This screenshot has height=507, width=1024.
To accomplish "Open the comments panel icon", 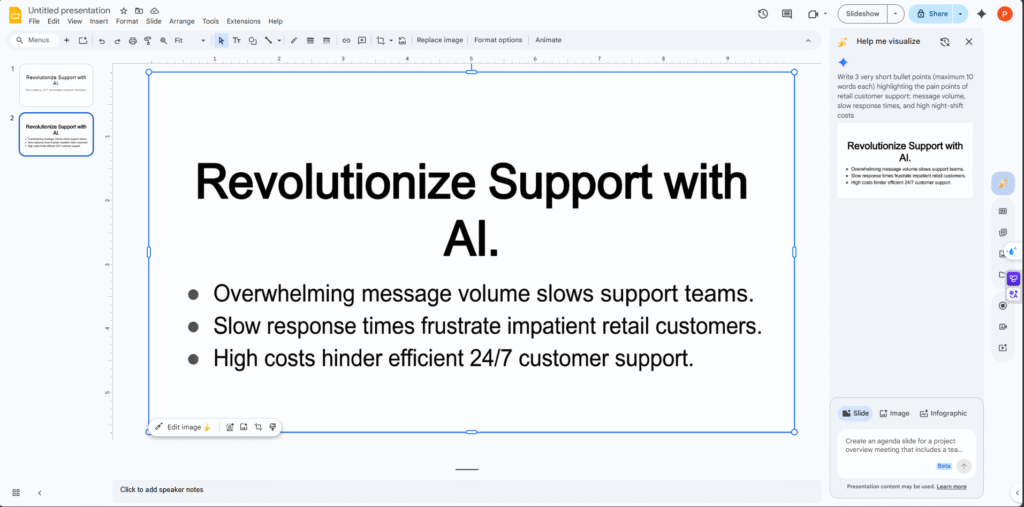I will click(x=787, y=14).
